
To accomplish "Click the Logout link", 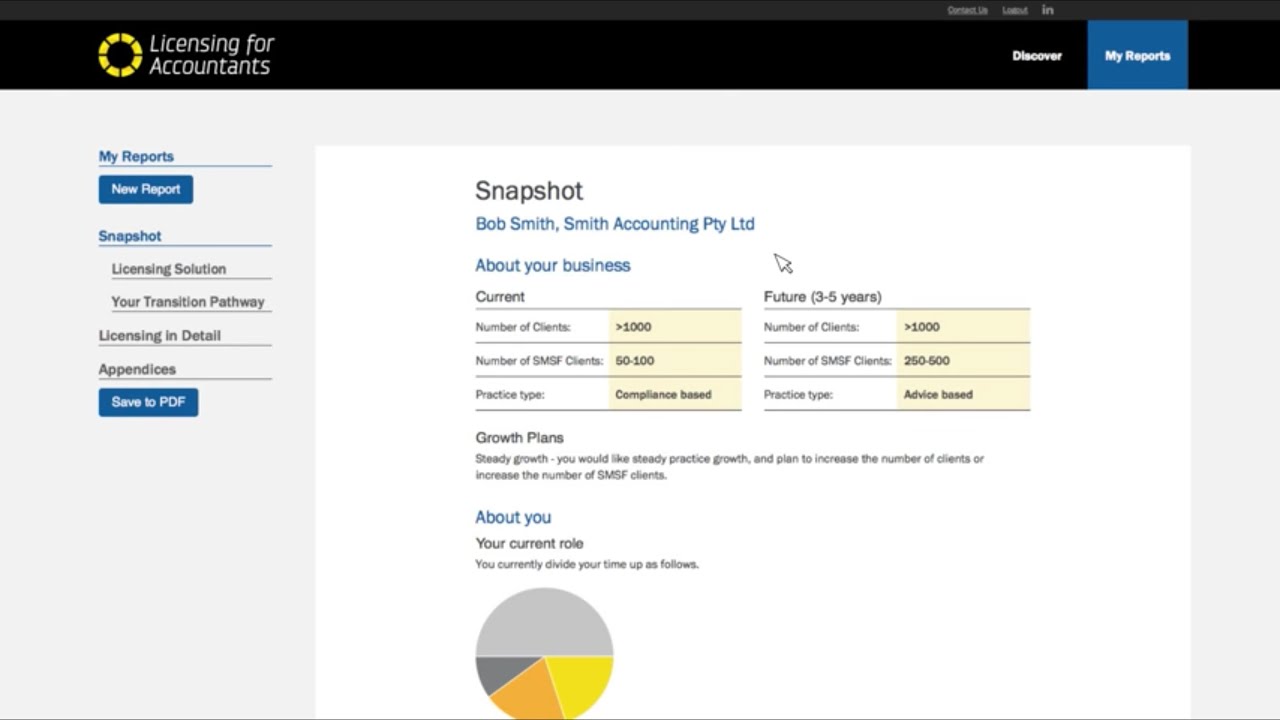I will (x=1015, y=10).
